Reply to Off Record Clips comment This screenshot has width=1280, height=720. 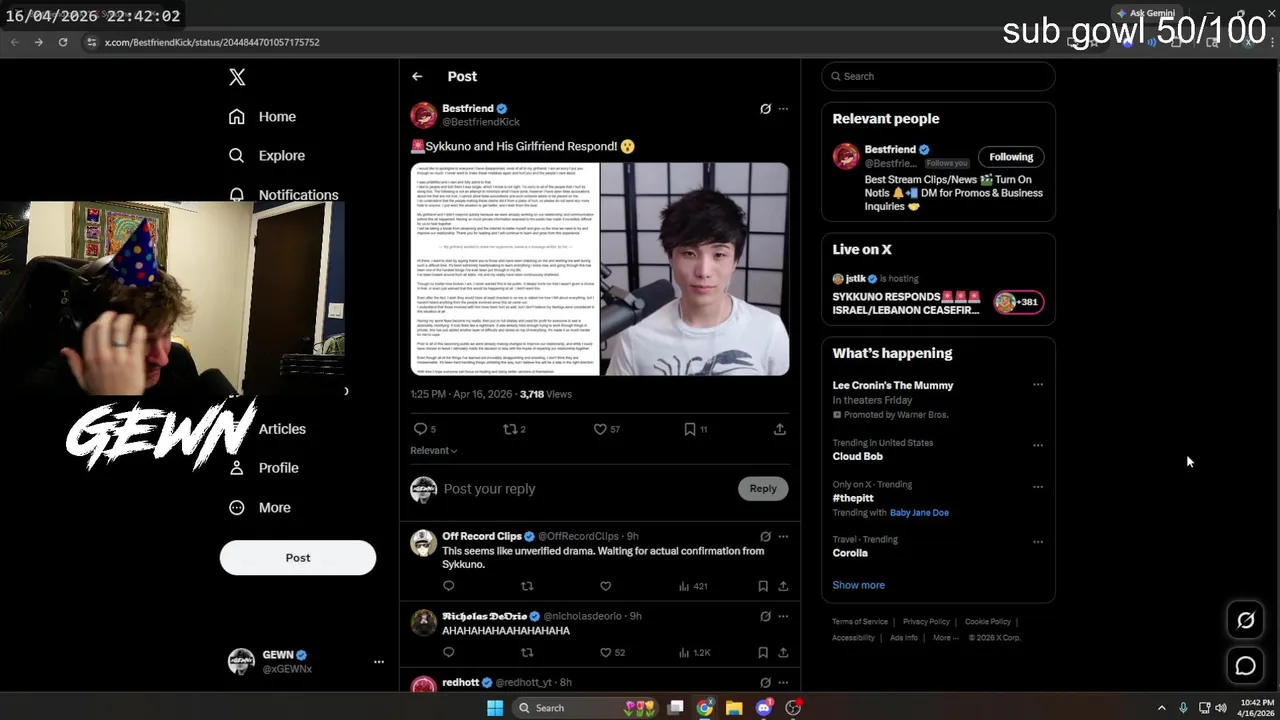[x=448, y=586]
